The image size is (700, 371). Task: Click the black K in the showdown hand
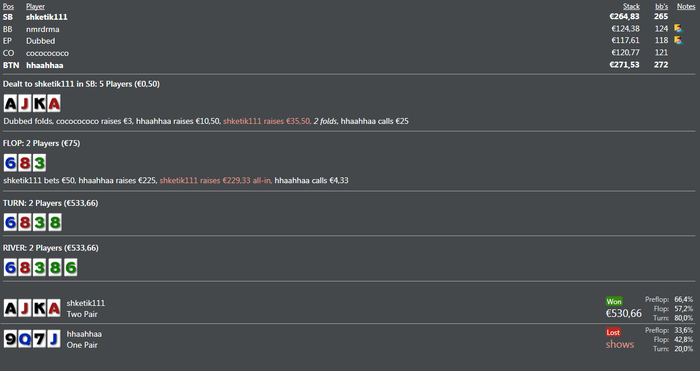(39, 308)
